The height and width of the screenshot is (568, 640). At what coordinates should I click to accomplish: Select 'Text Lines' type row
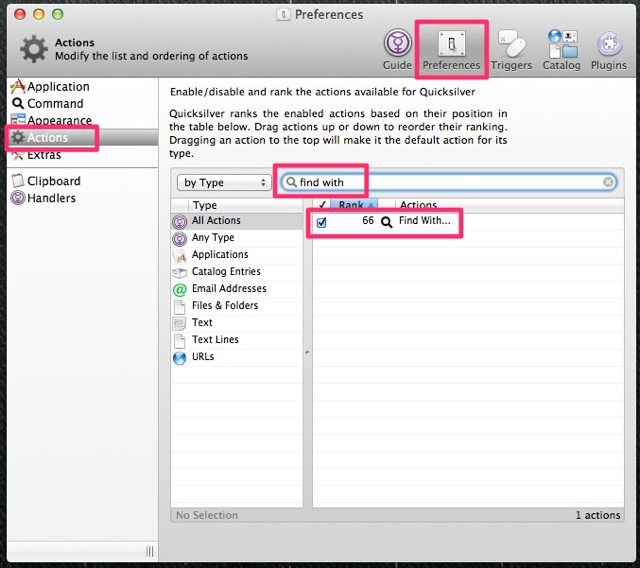(x=237, y=340)
